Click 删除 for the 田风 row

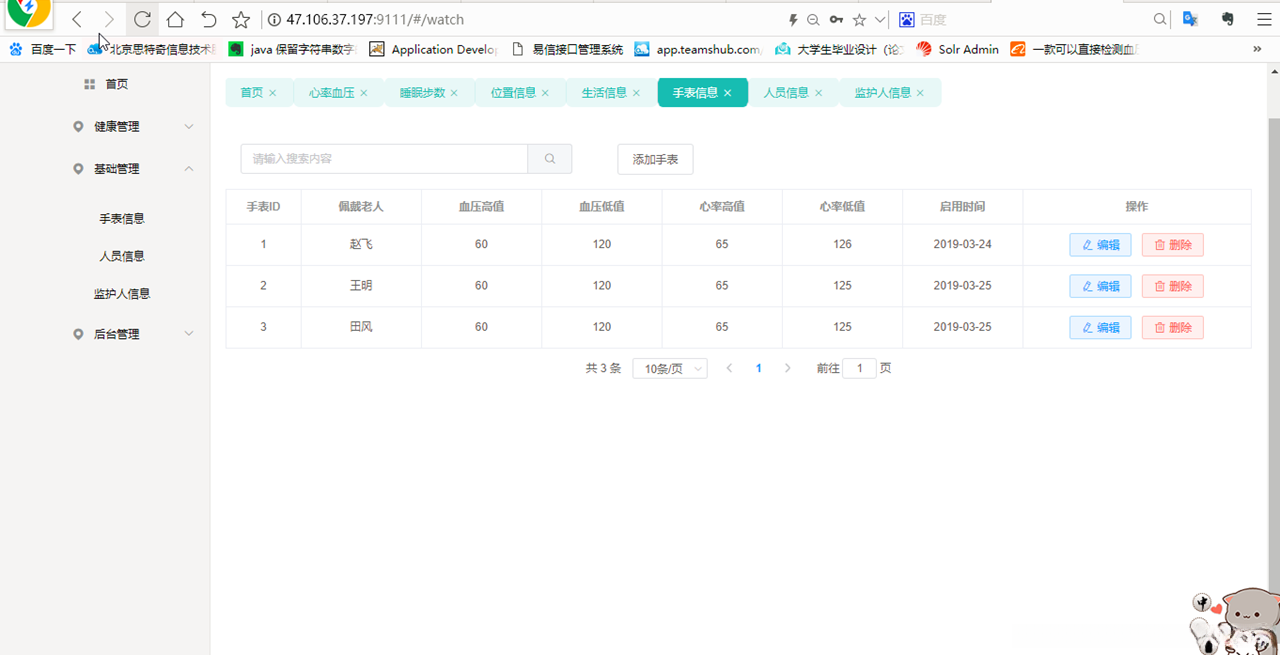point(1172,327)
